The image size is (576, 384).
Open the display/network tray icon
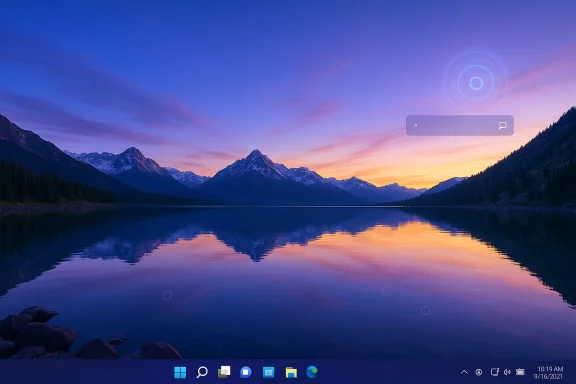(495, 372)
